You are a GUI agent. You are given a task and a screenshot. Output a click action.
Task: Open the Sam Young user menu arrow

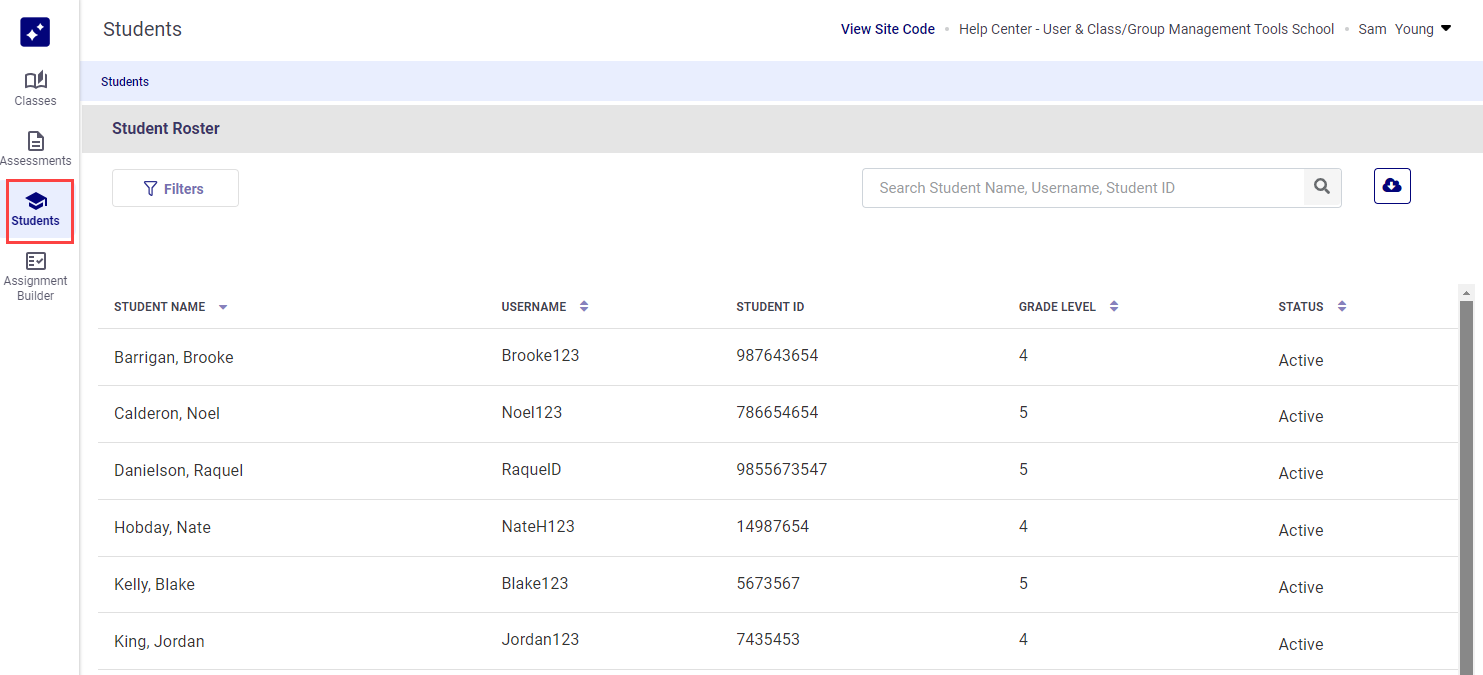pos(1446,29)
